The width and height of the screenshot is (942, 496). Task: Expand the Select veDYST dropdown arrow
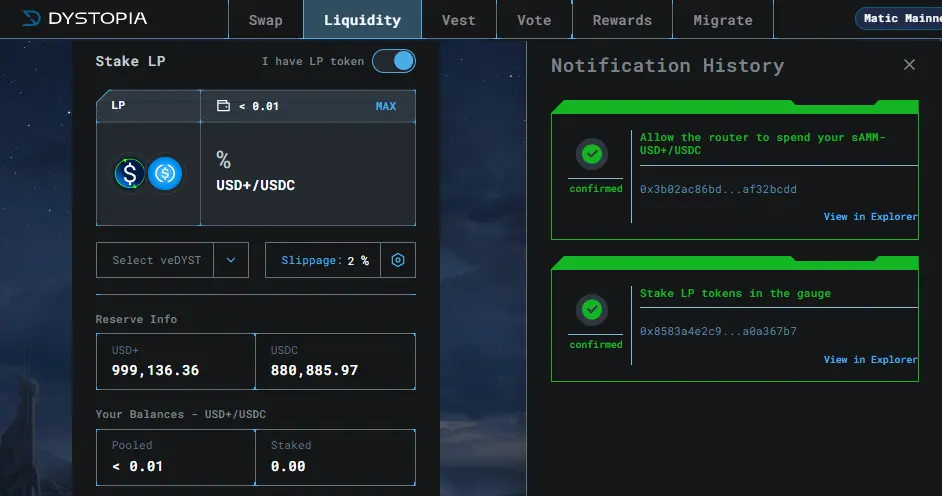[231, 260]
